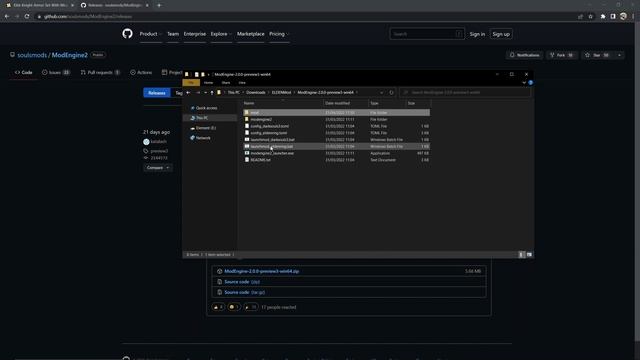
Task: Click the rocket reaction button
Action: [251, 307]
